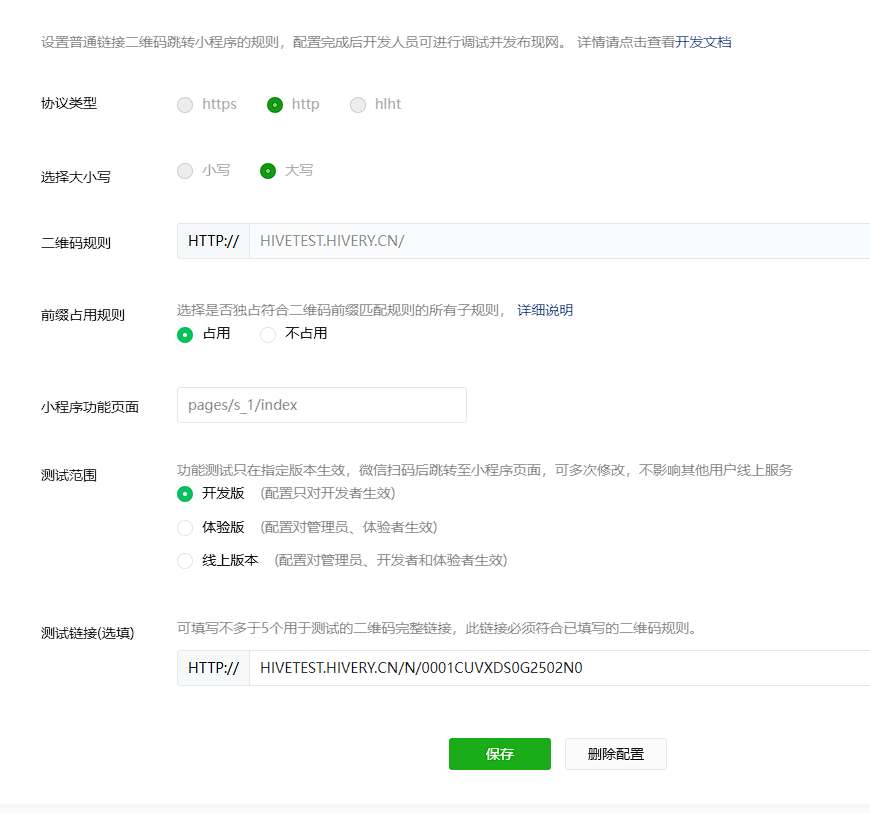Choose 不占用 prefix option
The height and width of the screenshot is (813, 870).
(x=268, y=335)
